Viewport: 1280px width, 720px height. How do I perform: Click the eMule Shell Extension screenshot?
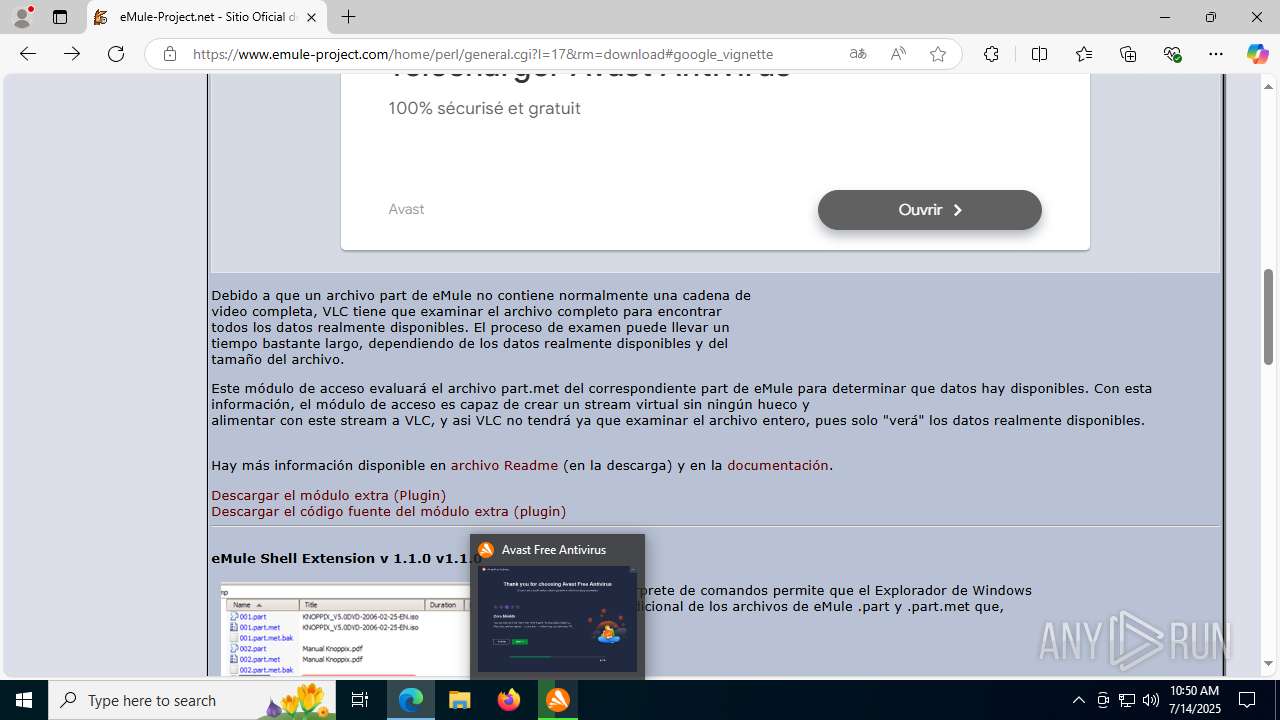tap(345, 629)
